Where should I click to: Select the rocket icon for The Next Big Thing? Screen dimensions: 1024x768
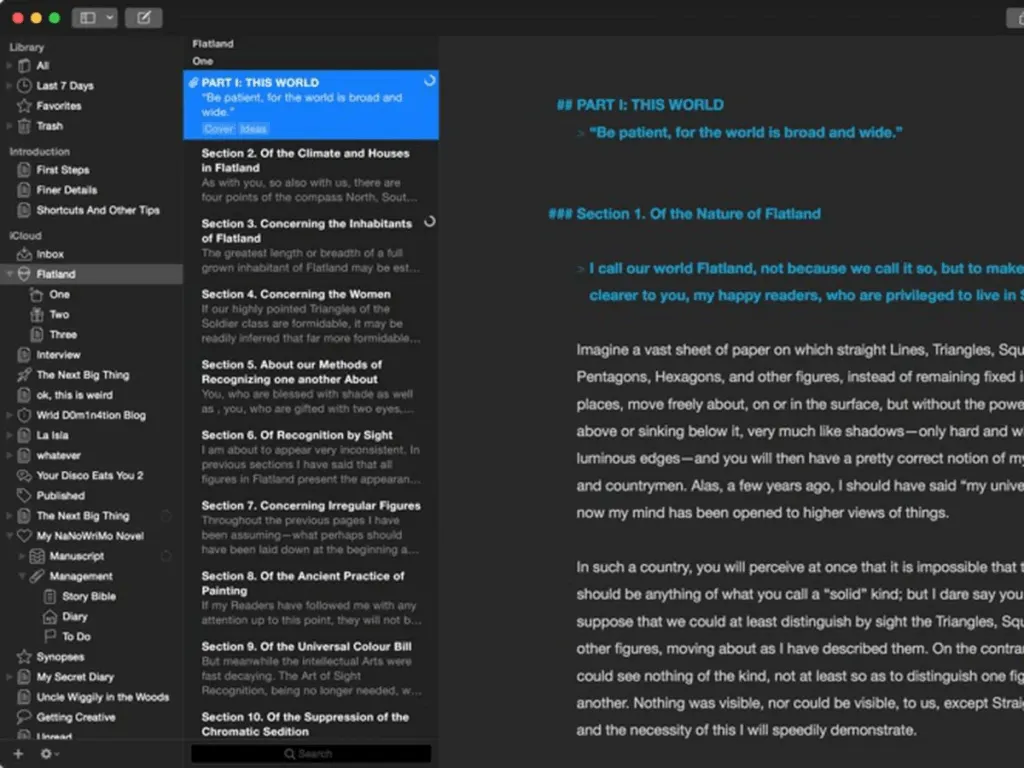[x=24, y=375]
